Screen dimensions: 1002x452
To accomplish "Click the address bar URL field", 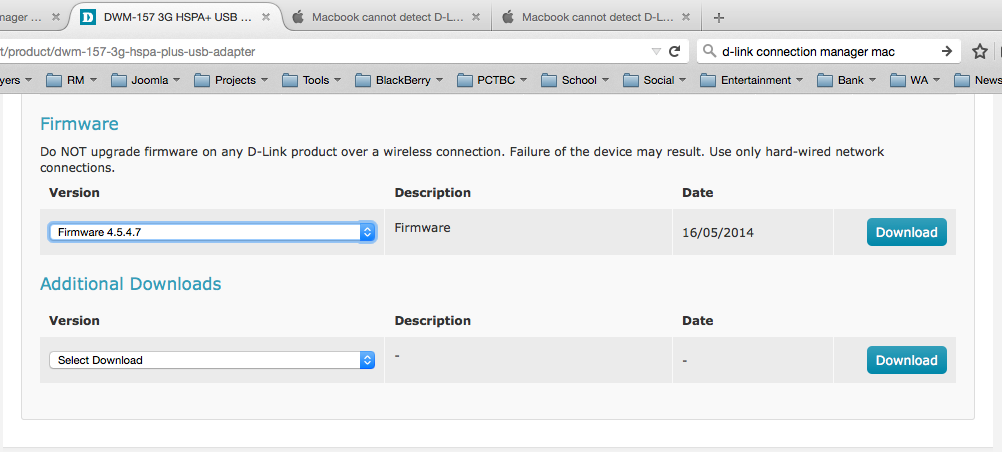I will tap(320, 51).
